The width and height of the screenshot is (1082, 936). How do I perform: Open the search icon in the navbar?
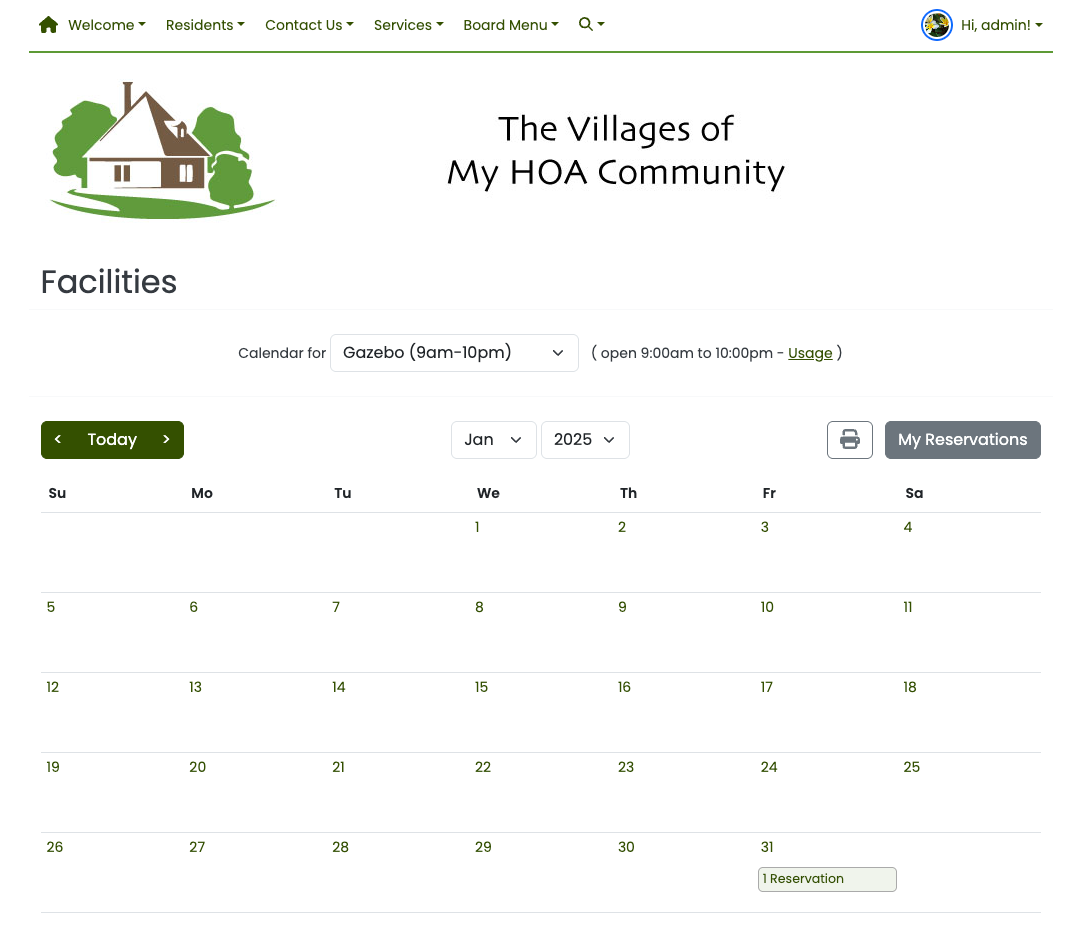[x=585, y=24]
